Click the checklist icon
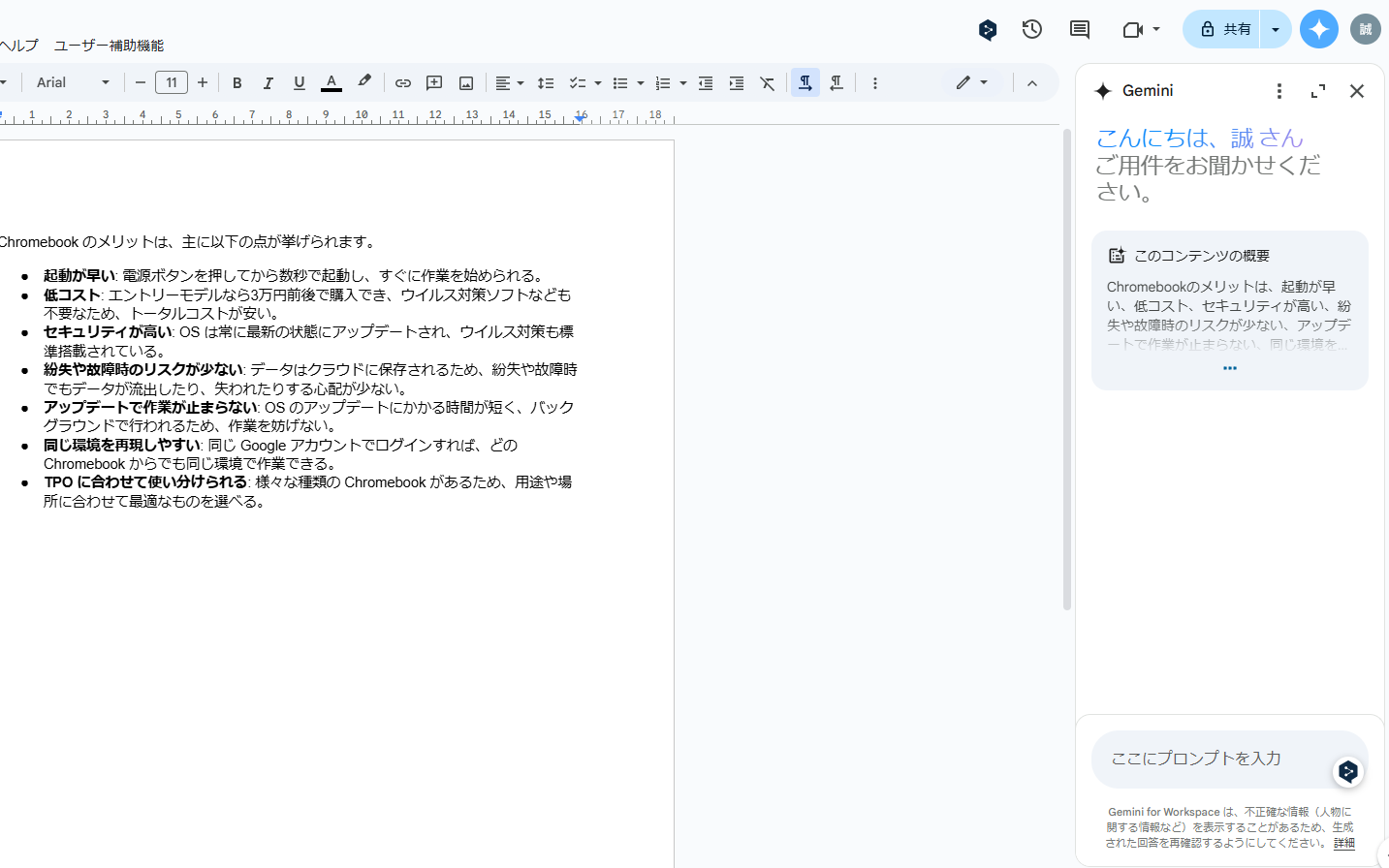Image resolution: width=1389 pixels, height=868 pixels. coord(578,83)
